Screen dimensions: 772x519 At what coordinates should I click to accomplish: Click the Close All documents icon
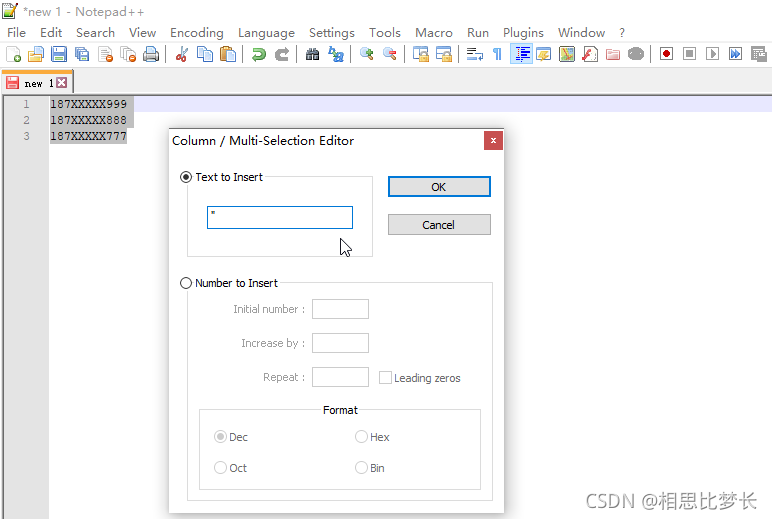click(x=128, y=54)
